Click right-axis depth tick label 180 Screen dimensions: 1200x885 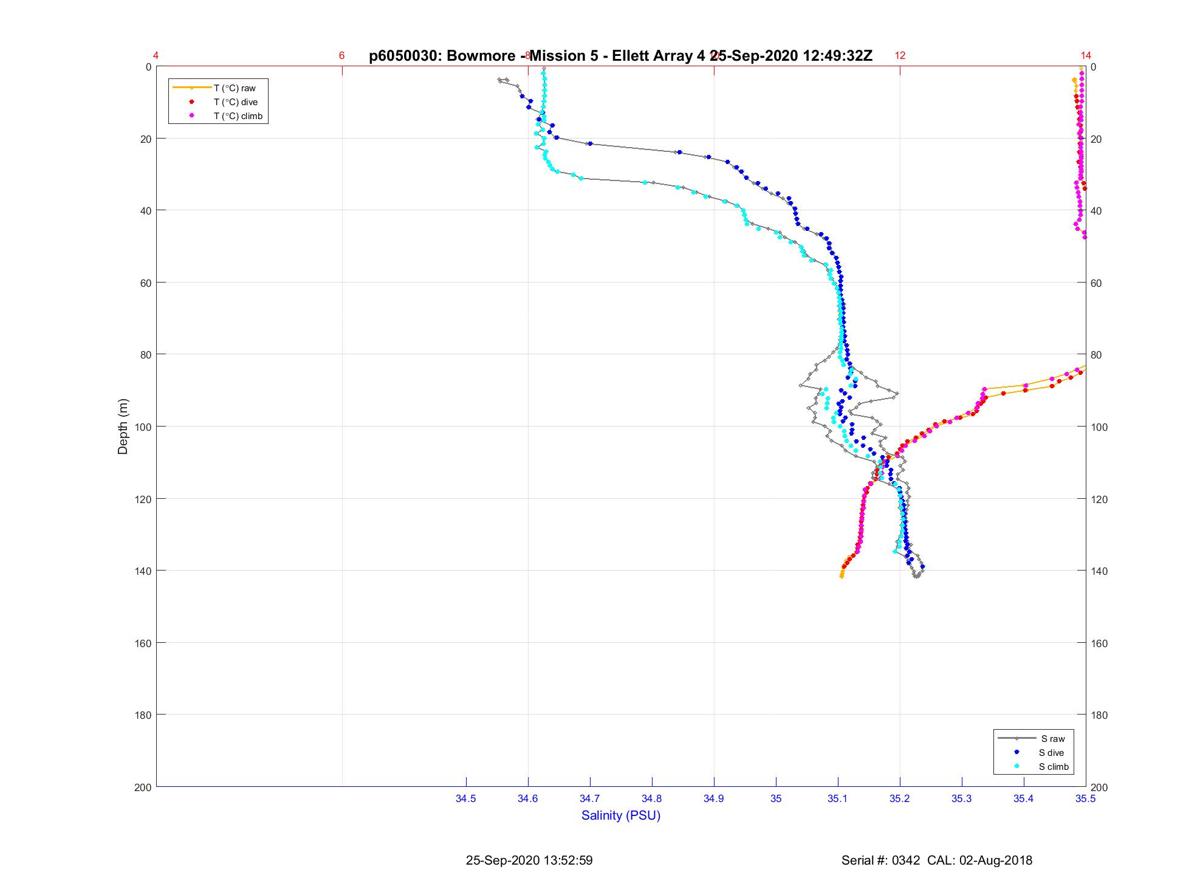(1099, 715)
